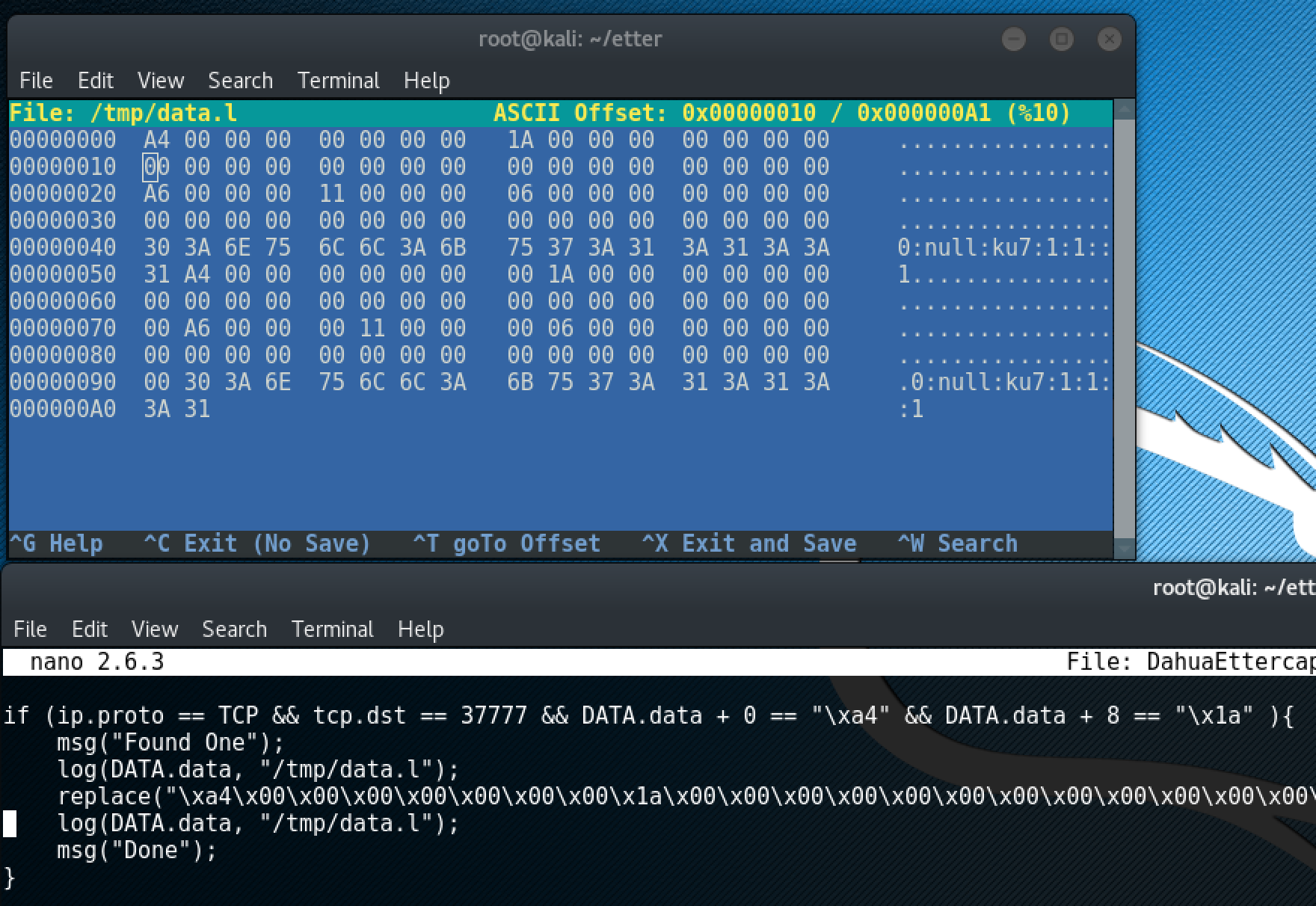
Task: Open View menu in nano terminal window
Action: pyautogui.click(x=154, y=629)
